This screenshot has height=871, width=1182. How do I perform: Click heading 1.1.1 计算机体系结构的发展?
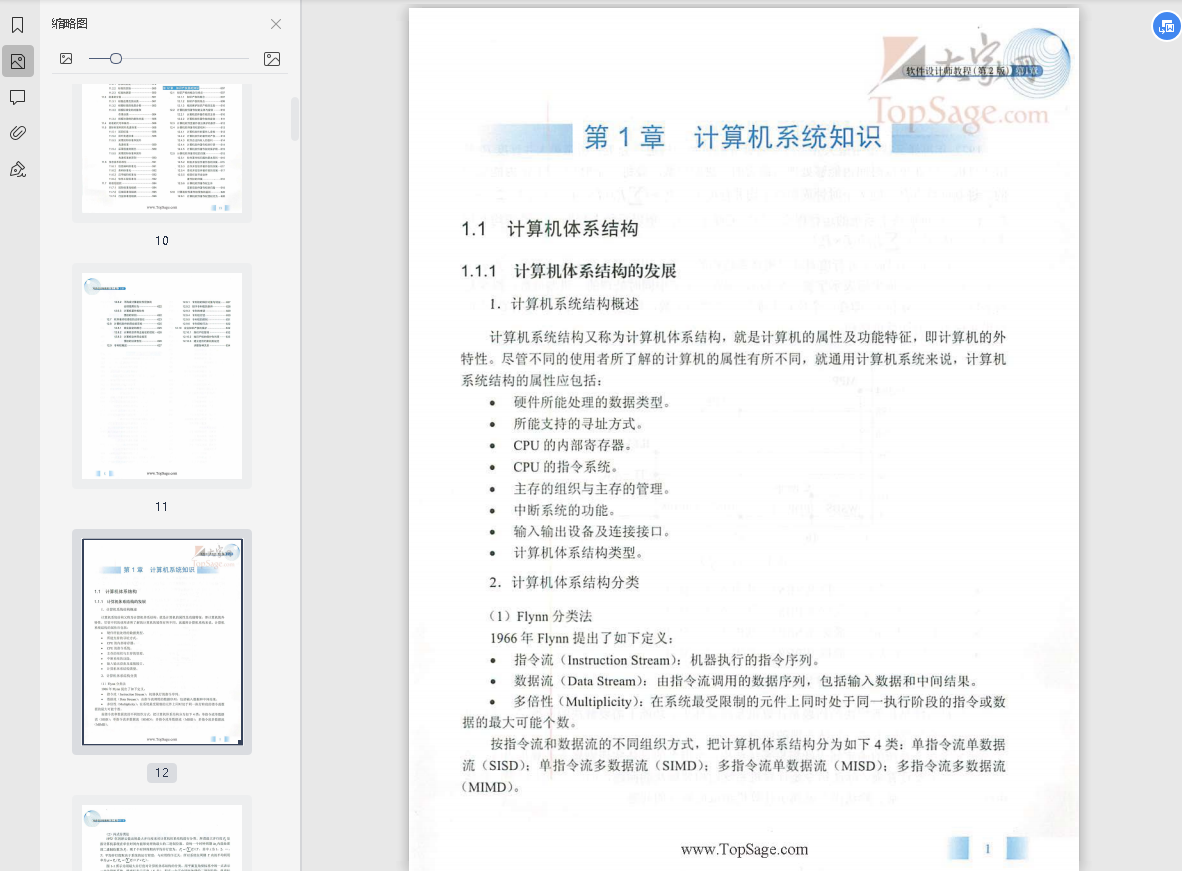click(x=568, y=271)
